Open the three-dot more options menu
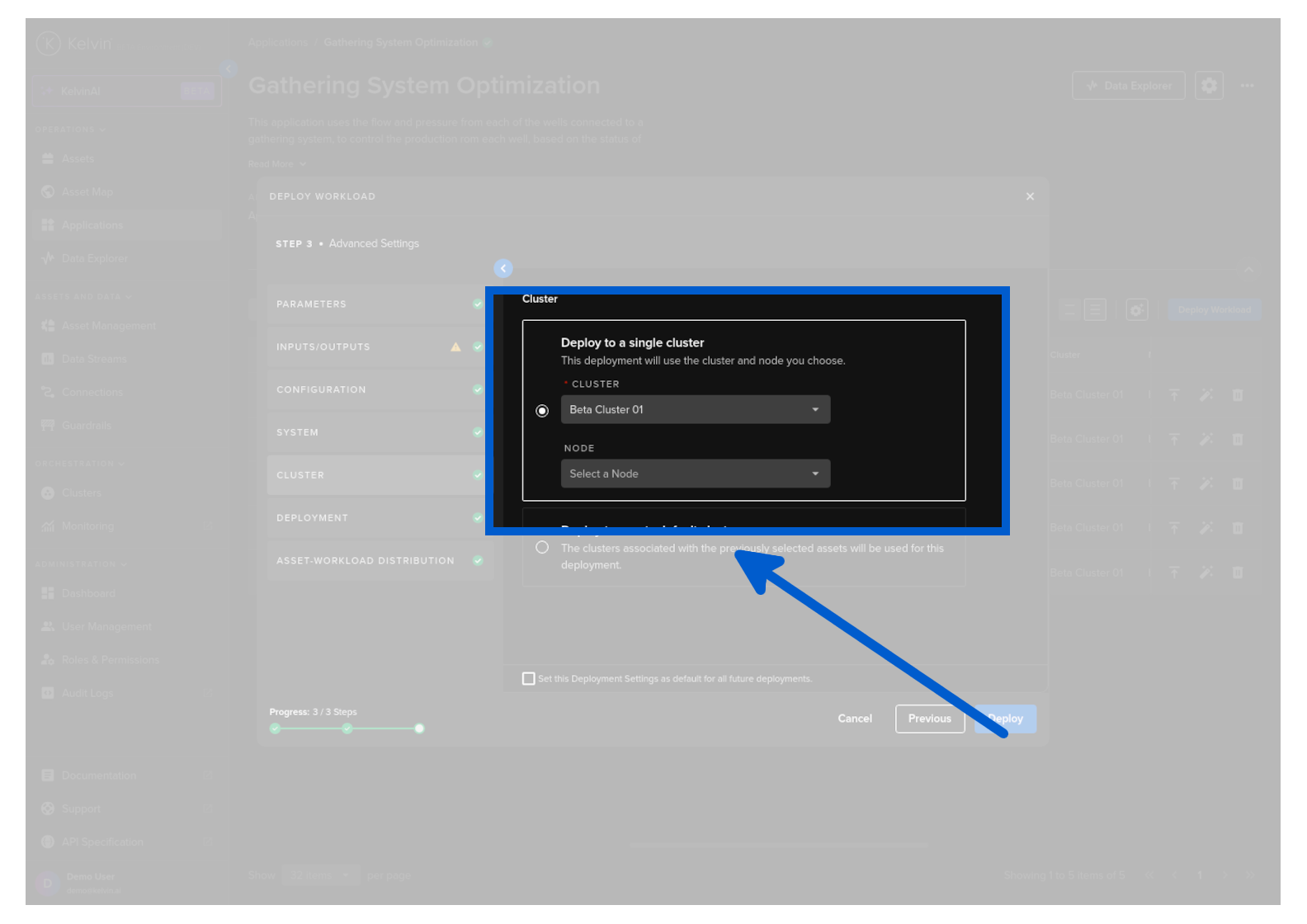 [x=1247, y=86]
